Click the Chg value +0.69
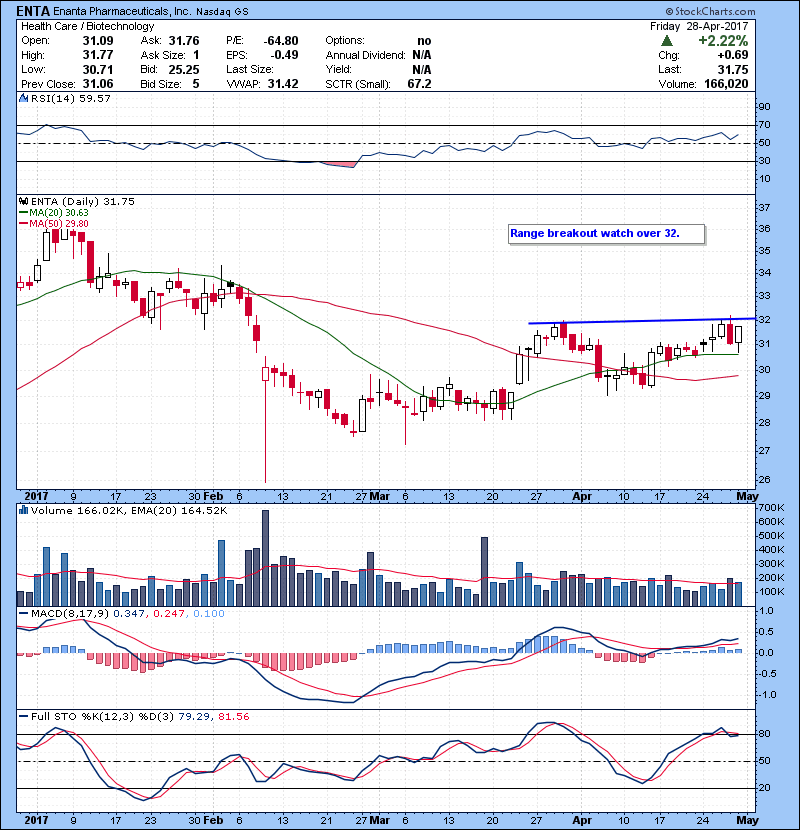The height and width of the screenshot is (830, 800). [733, 55]
